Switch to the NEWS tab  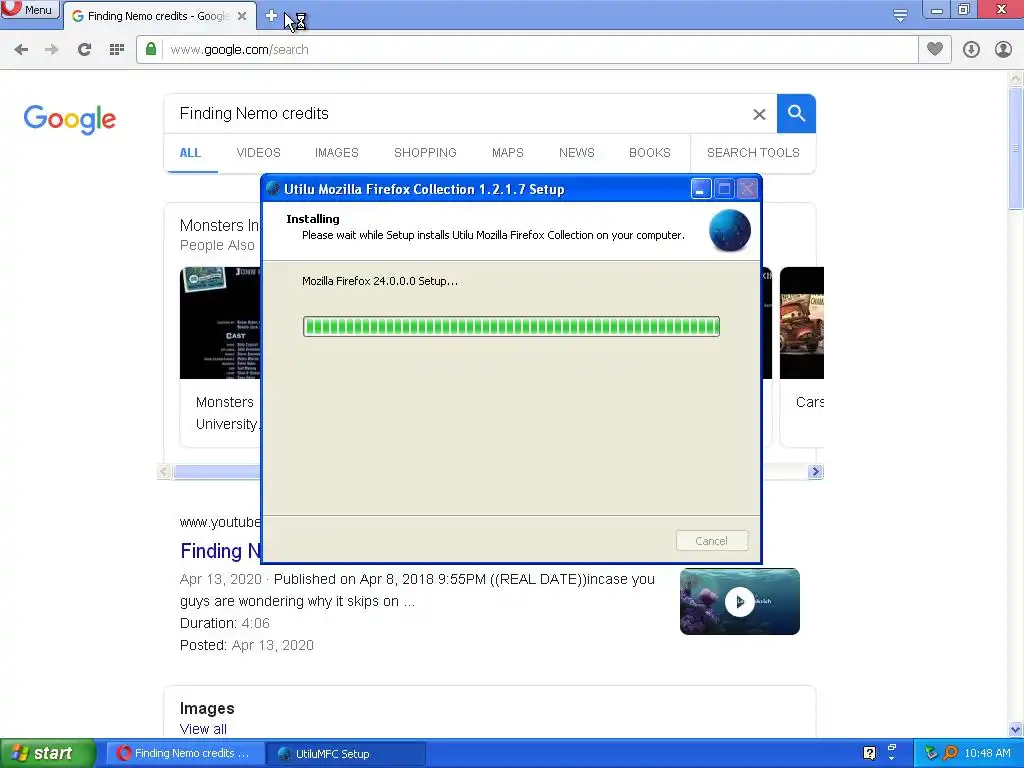coord(577,153)
